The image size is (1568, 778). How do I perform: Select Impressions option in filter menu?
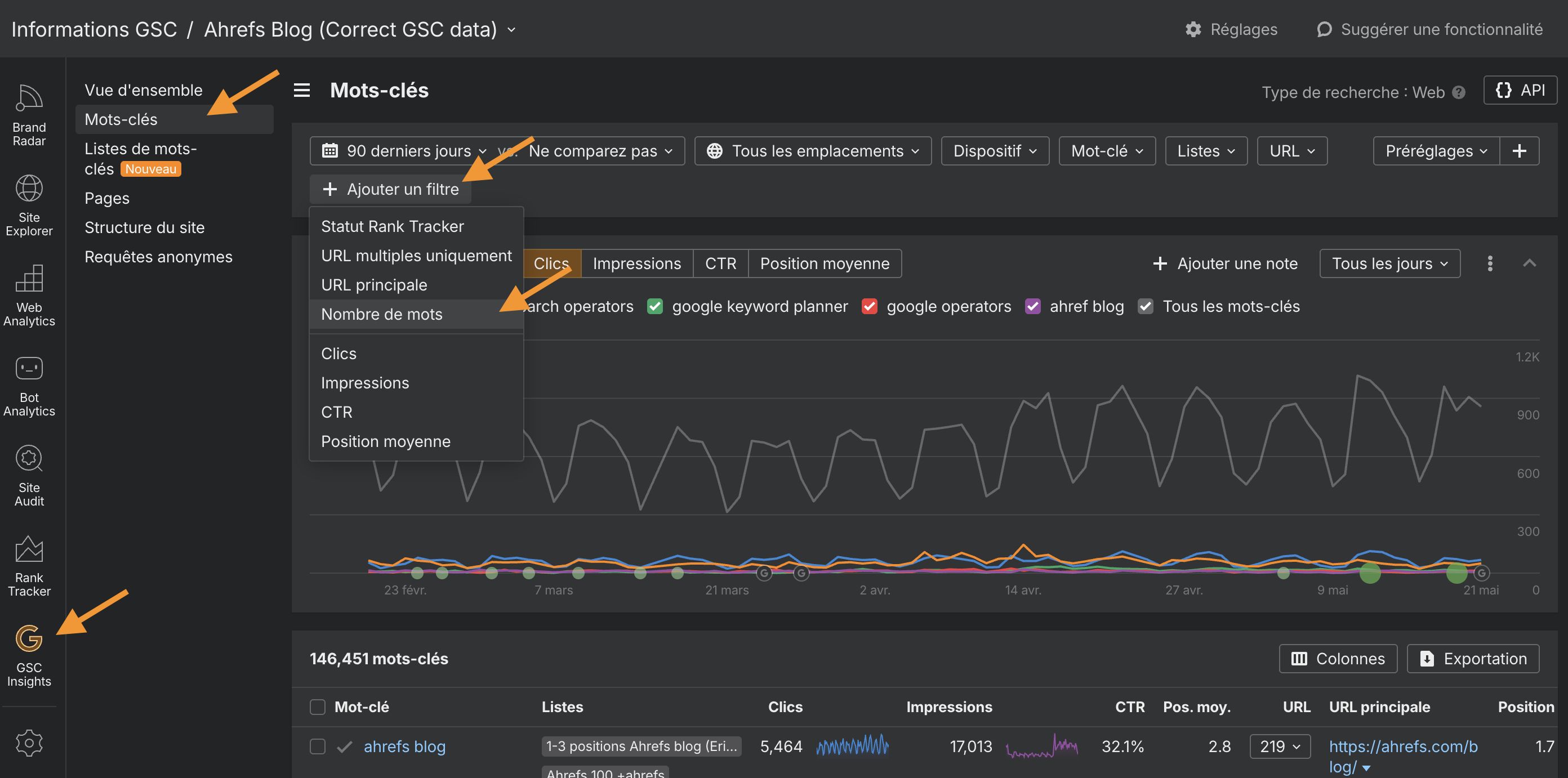(x=416, y=383)
